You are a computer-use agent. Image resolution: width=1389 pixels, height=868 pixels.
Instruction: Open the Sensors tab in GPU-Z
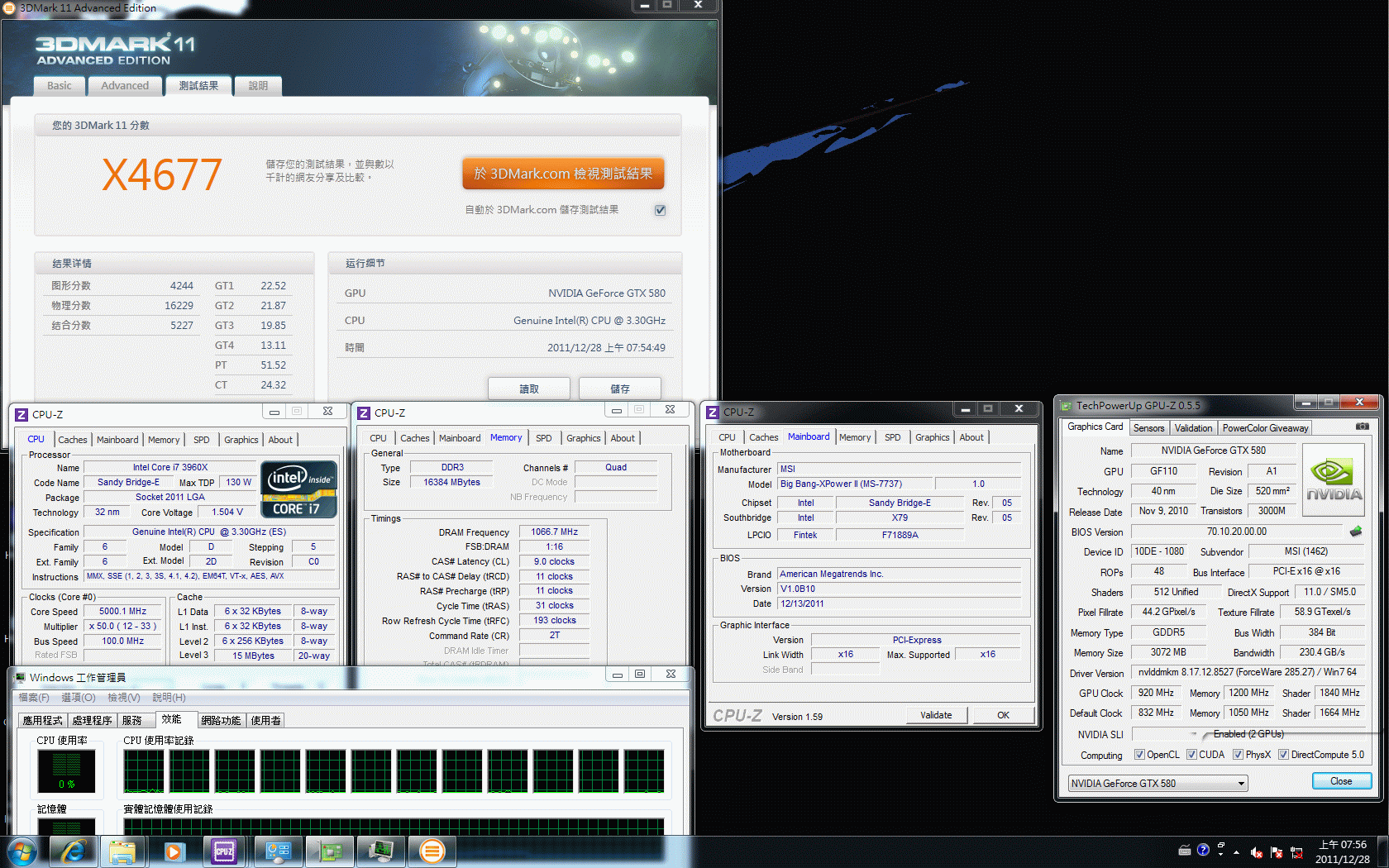(x=1148, y=427)
